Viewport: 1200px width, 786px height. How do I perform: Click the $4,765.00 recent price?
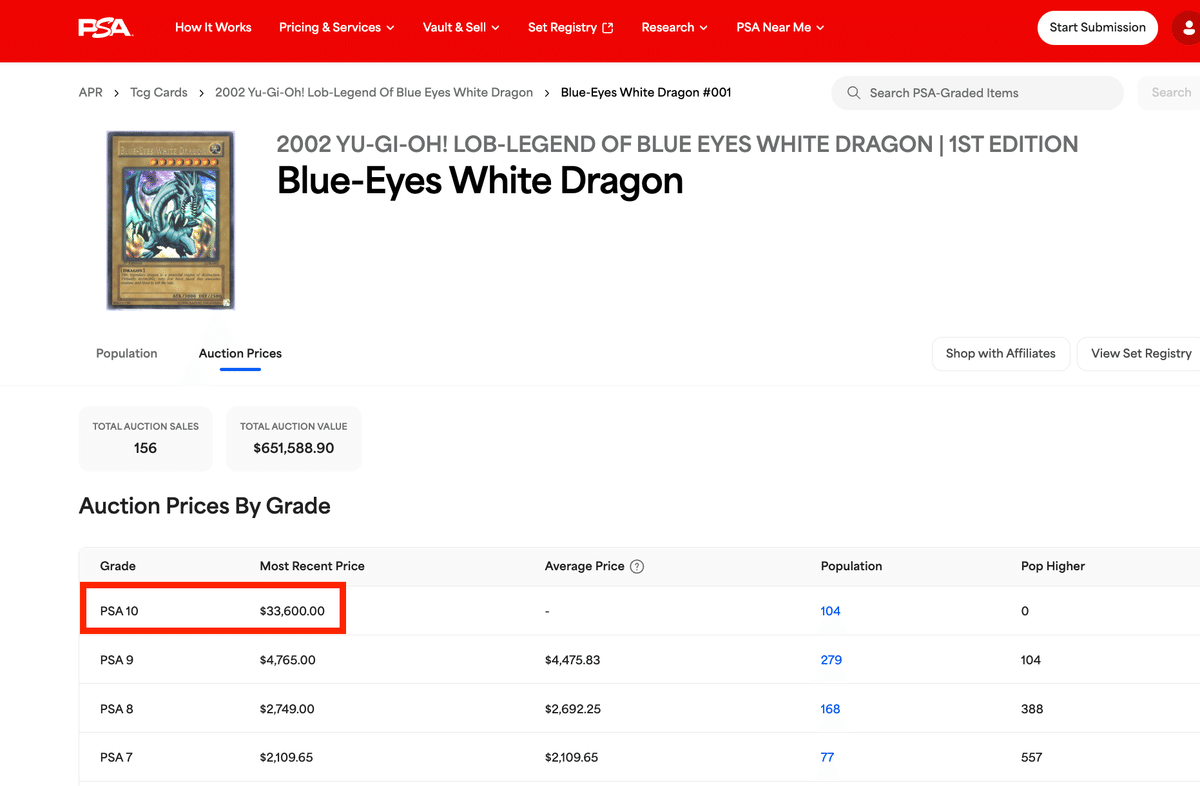tap(287, 660)
